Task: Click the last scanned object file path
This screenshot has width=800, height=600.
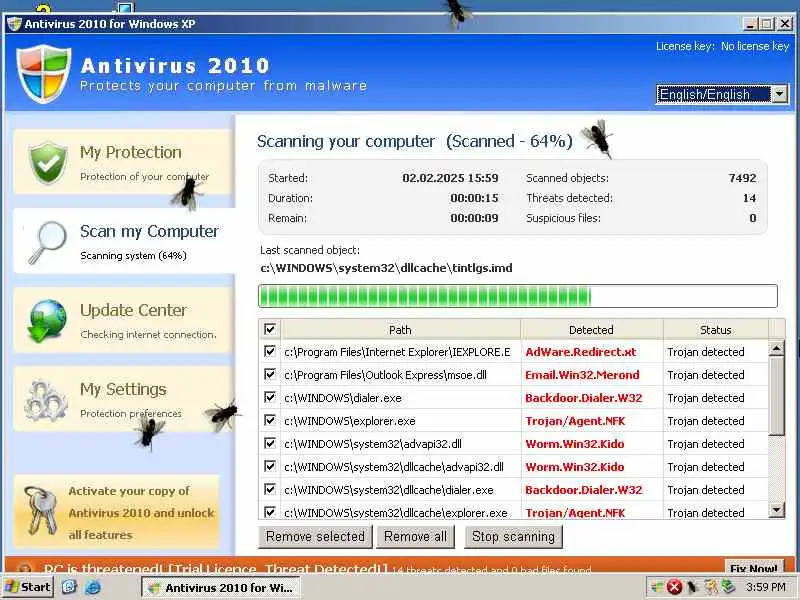Action: [x=386, y=268]
